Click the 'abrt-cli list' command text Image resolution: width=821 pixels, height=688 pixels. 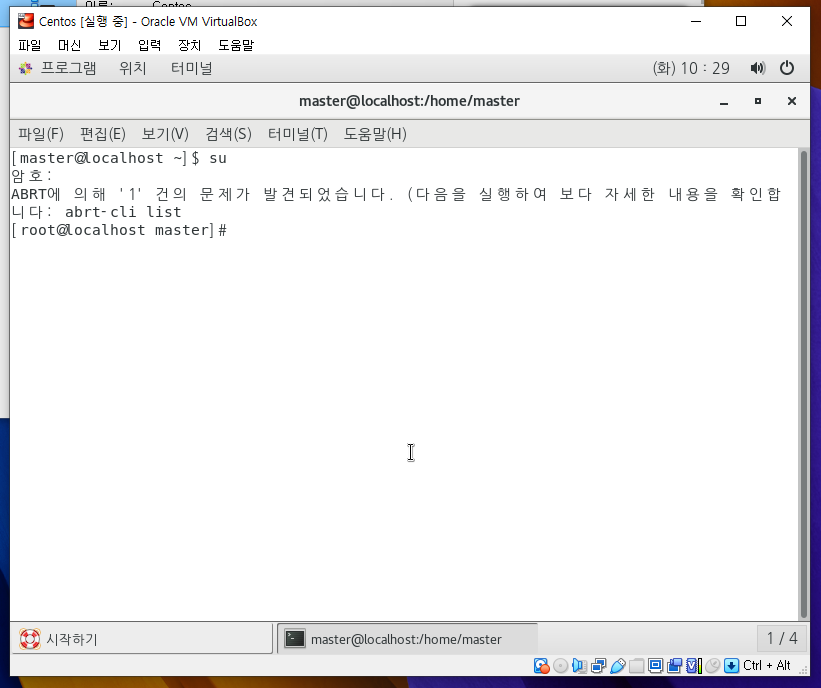[123, 212]
